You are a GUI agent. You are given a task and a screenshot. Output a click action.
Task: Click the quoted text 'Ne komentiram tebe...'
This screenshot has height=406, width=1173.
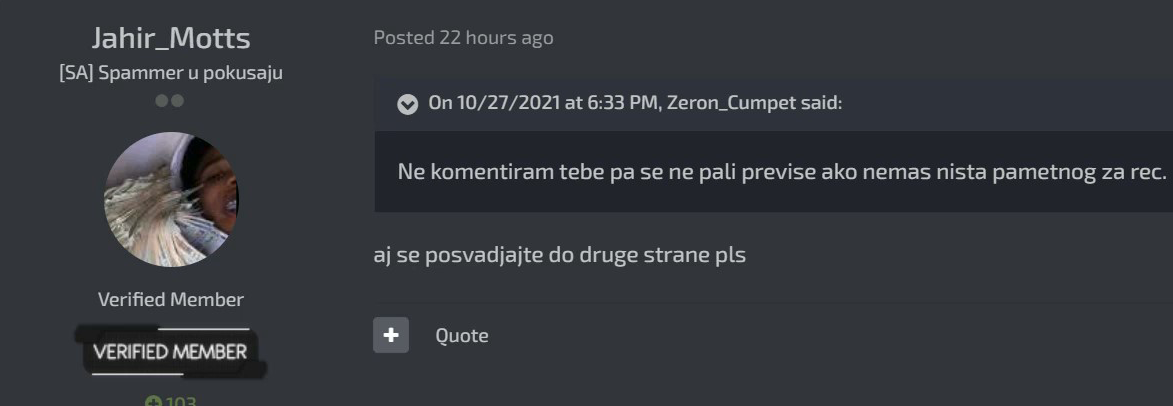pos(782,173)
